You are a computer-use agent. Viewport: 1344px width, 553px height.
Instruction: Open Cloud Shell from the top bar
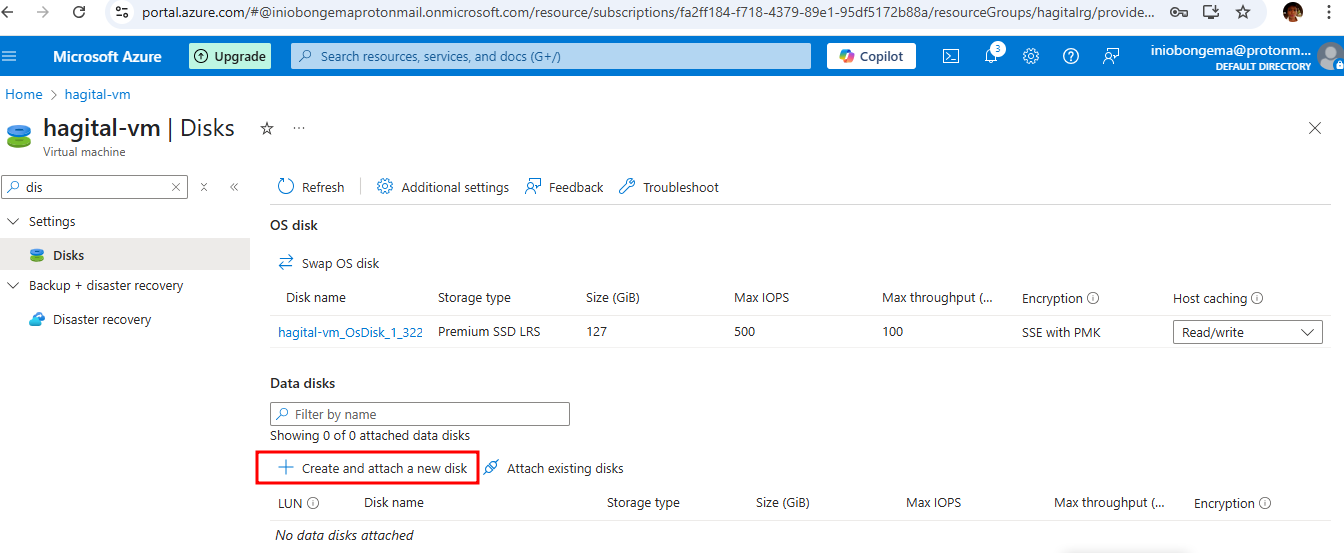click(x=951, y=56)
